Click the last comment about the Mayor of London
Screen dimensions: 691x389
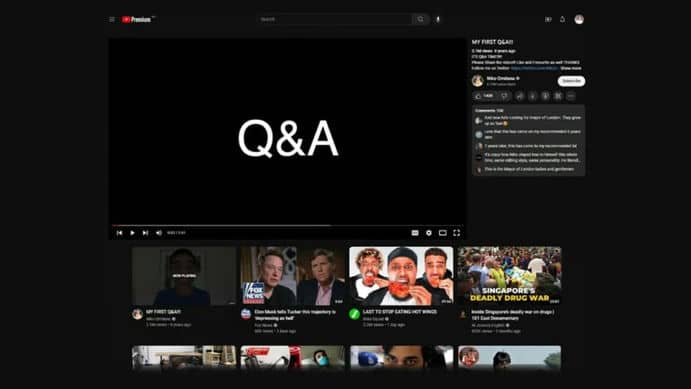tap(529, 169)
